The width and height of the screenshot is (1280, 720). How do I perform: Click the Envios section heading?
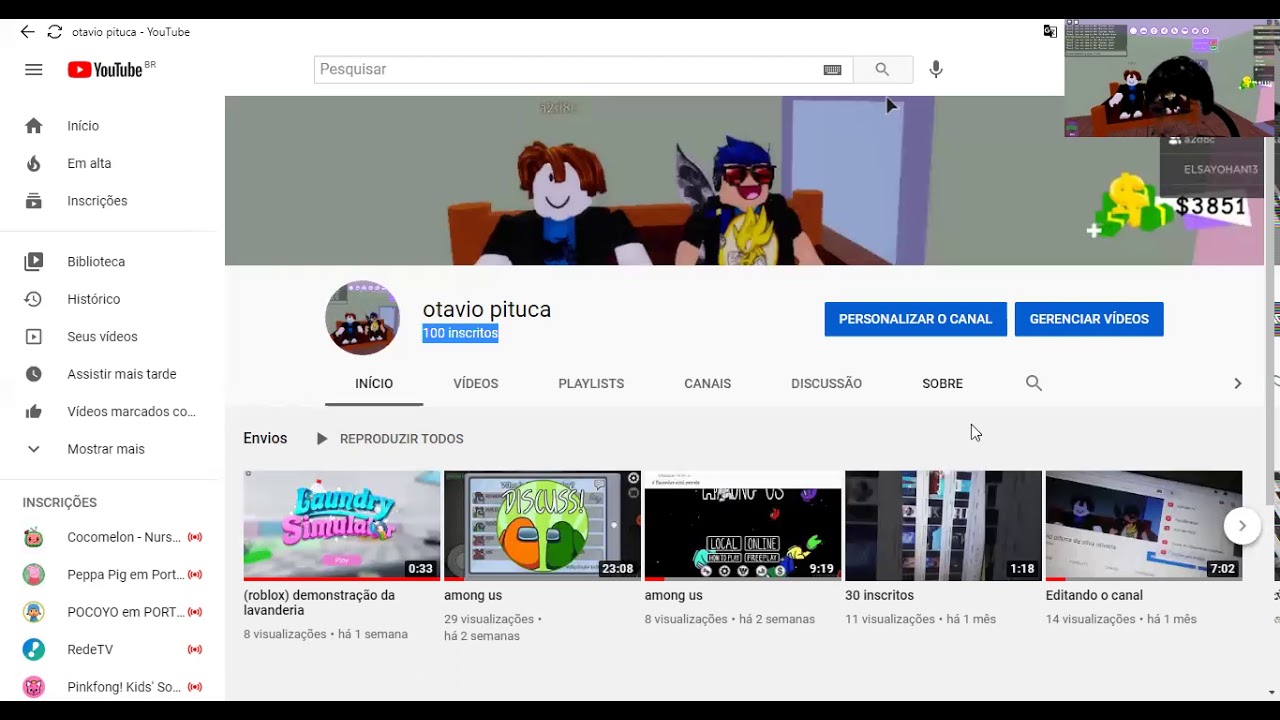pos(265,438)
